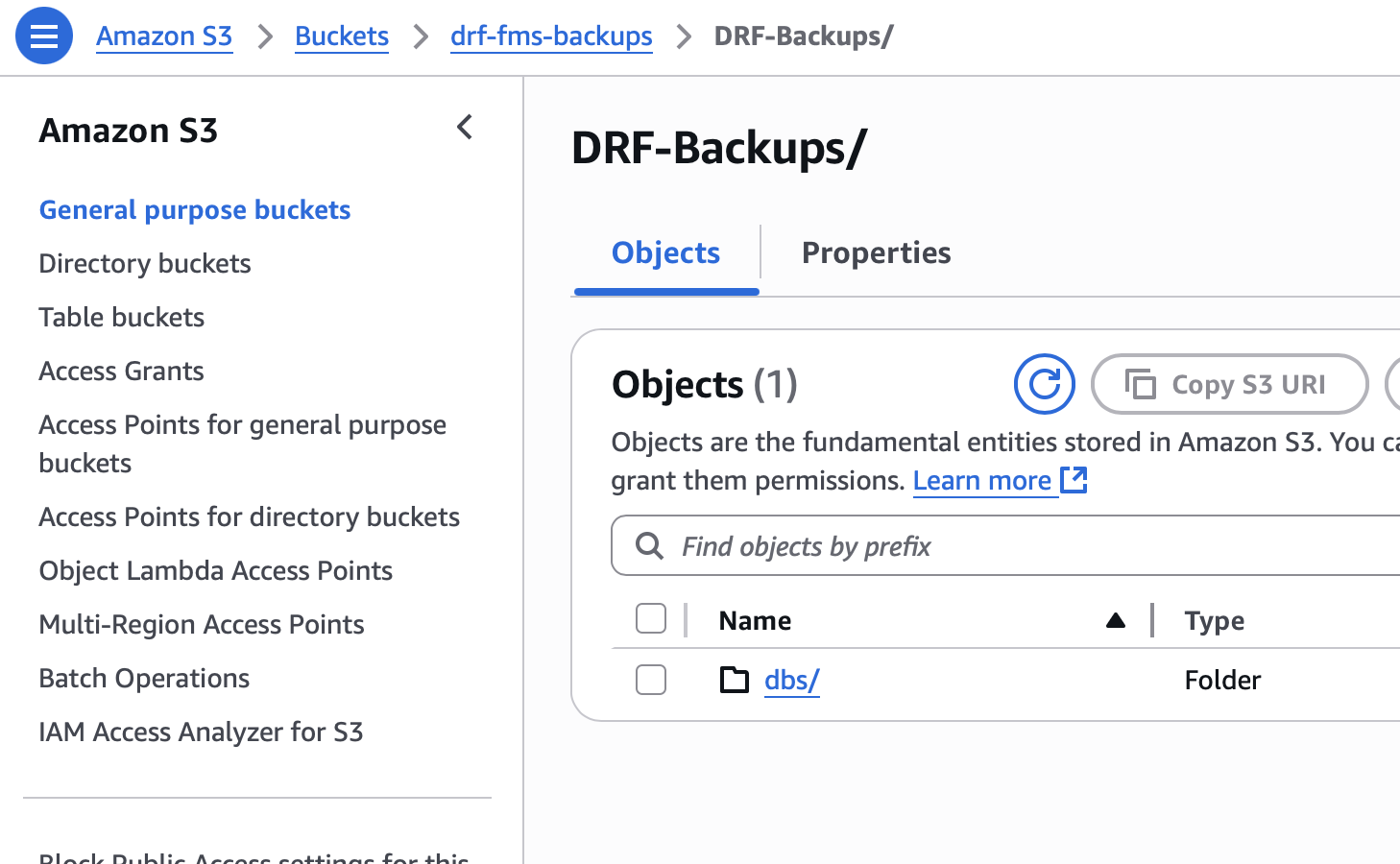Open drf-fms-backups breadcrumb link
Viewport: 1400px width, 864px height.
(551, 36)
